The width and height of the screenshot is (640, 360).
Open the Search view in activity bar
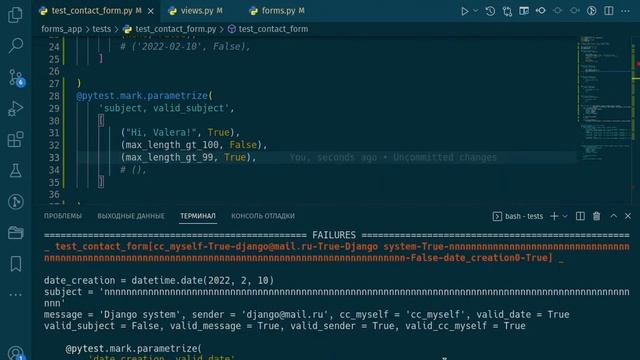16,45
